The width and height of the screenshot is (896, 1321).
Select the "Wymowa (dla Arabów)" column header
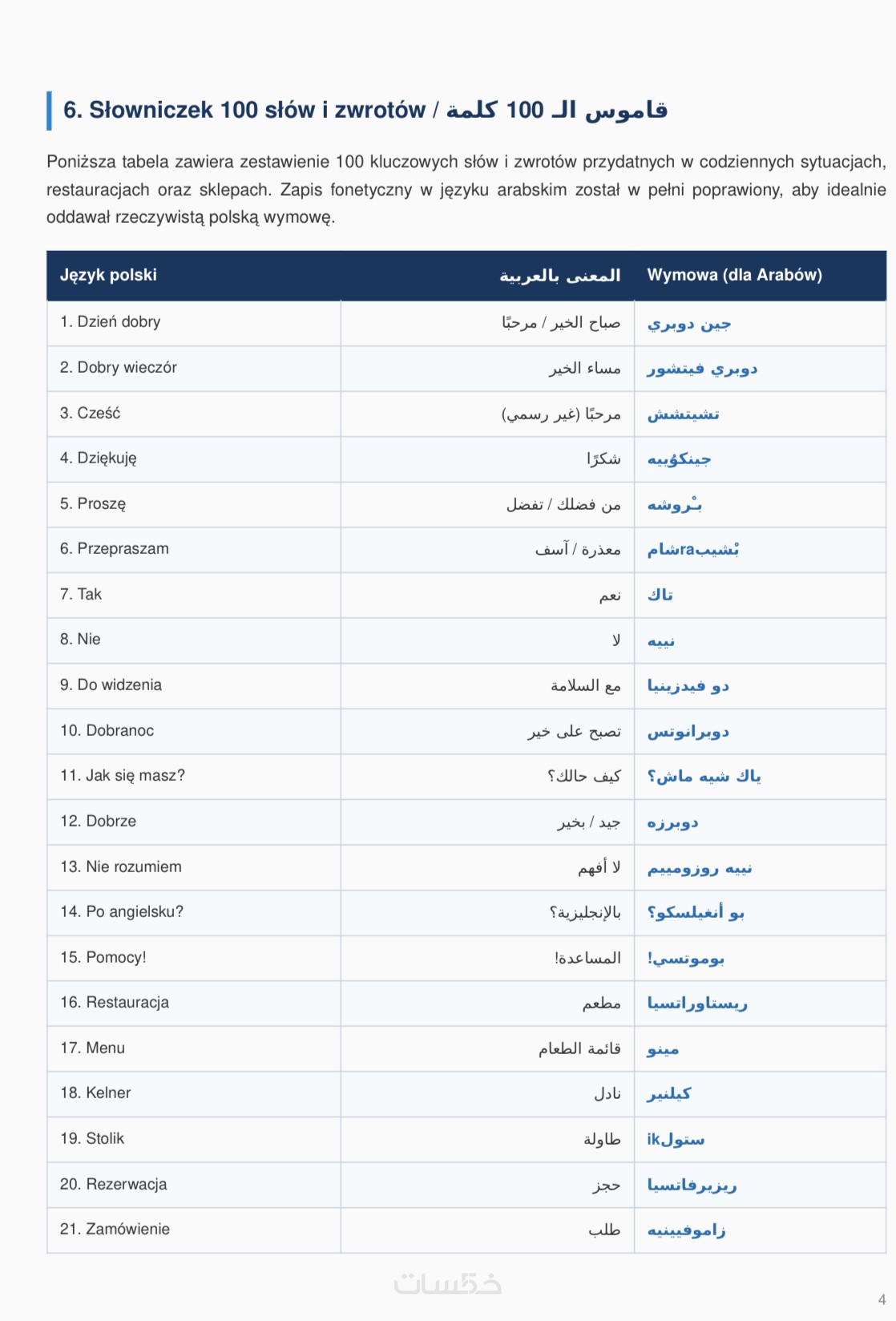(x=734, y=275)
